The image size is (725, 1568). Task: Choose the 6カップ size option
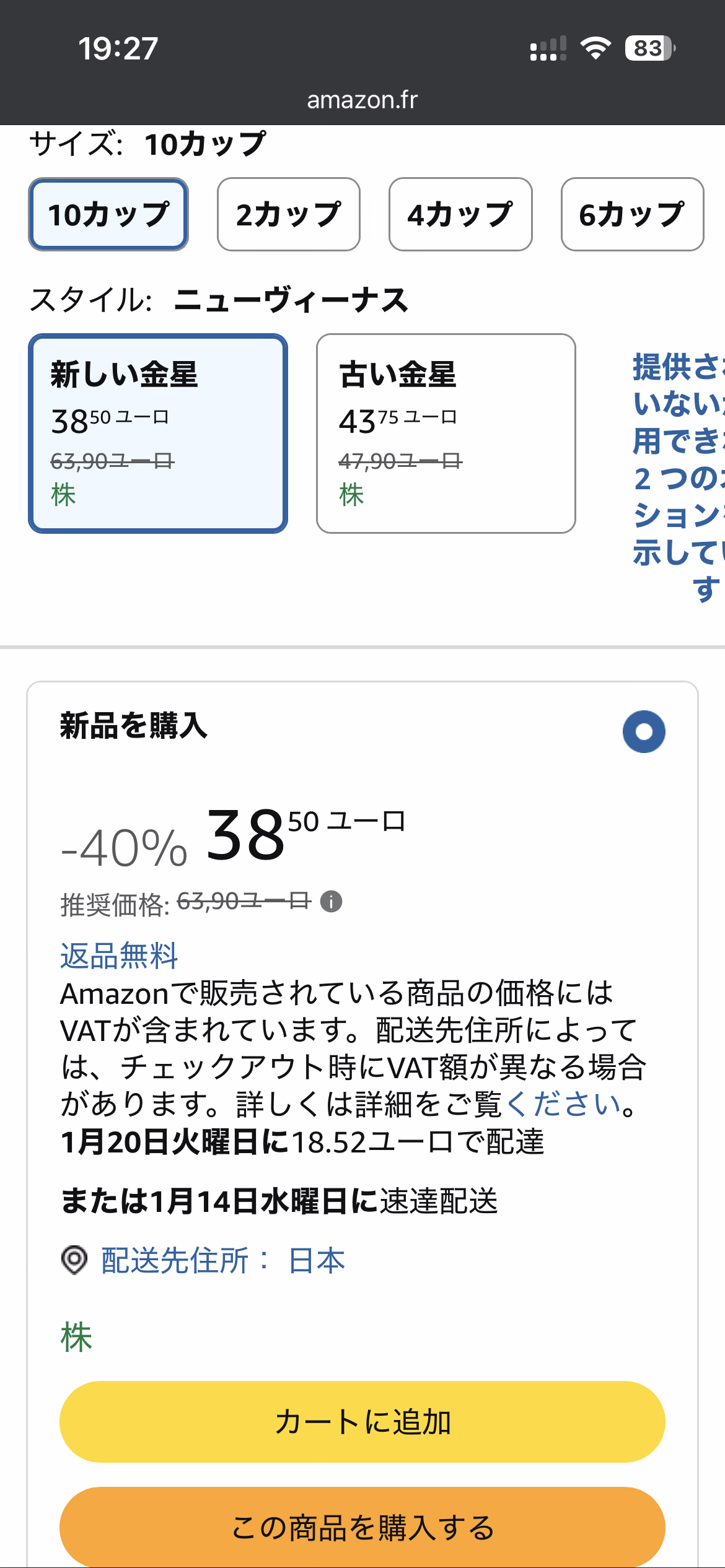click(x=632, y=214)
